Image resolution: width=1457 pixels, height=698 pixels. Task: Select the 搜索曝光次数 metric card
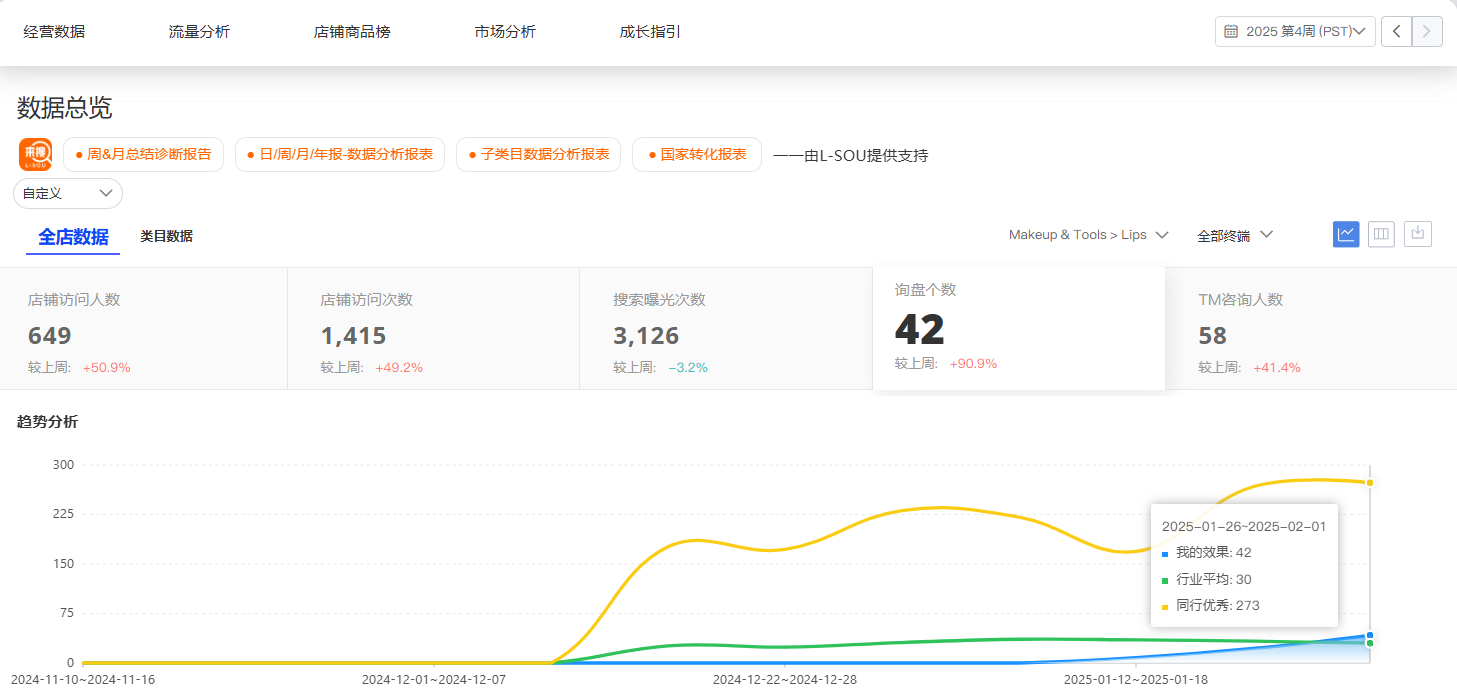pos(726,328)
